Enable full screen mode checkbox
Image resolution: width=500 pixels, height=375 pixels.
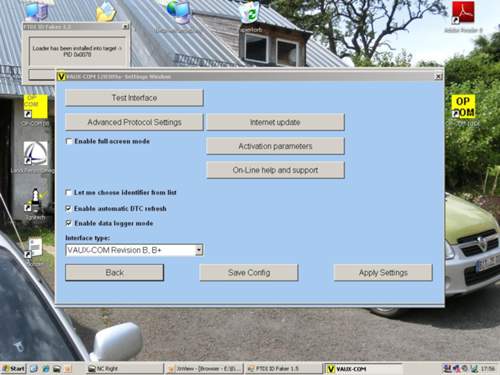click(x=69, y=141)
